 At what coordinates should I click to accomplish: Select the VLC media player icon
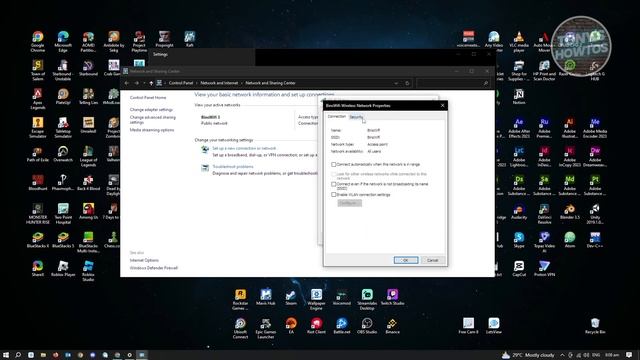pos(519,42)
